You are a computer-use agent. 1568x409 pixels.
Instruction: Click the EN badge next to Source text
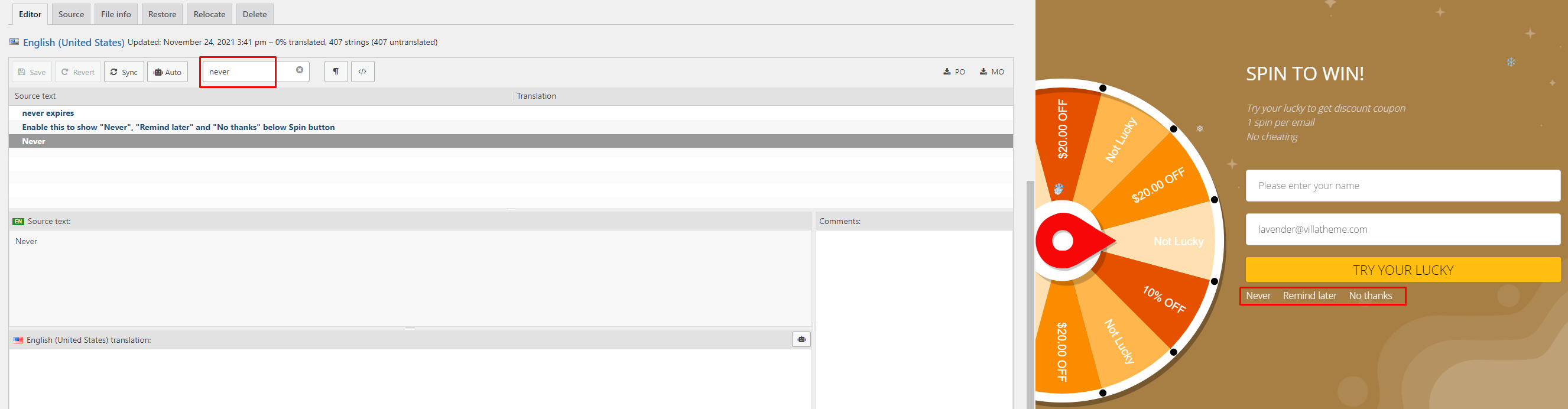pos(18,222)
